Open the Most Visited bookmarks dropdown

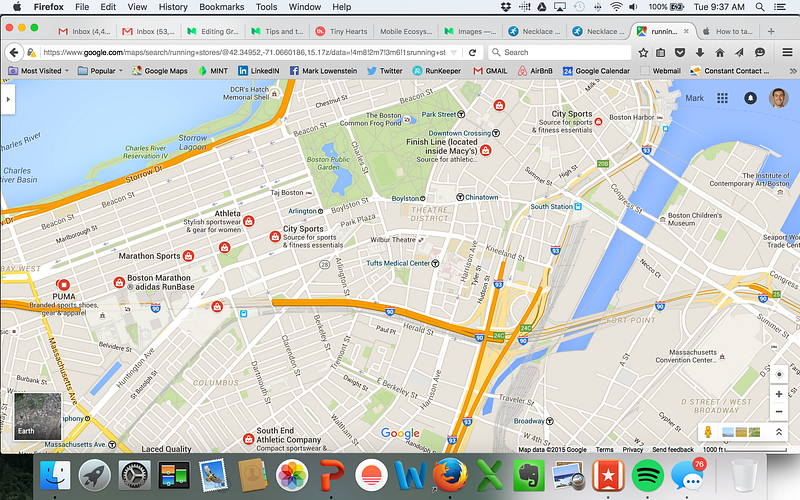pos(39,71)
